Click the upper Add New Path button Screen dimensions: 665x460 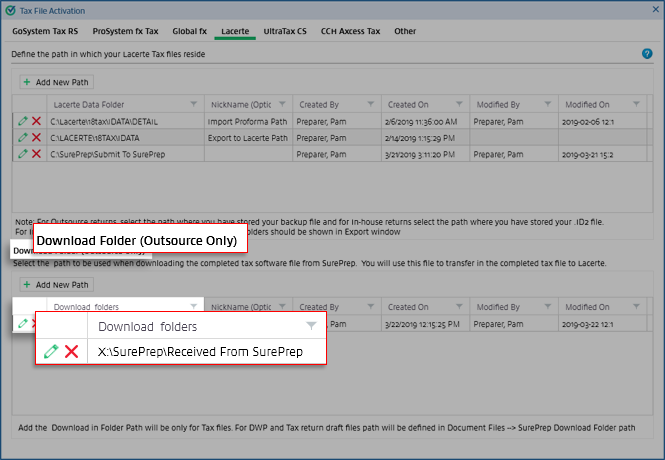coord(57,81)
